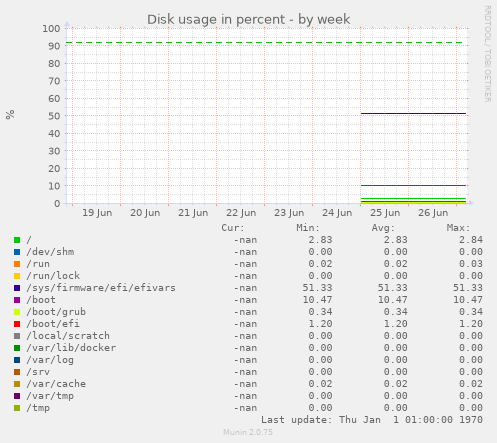Click the Max: column header

point(458,228)
